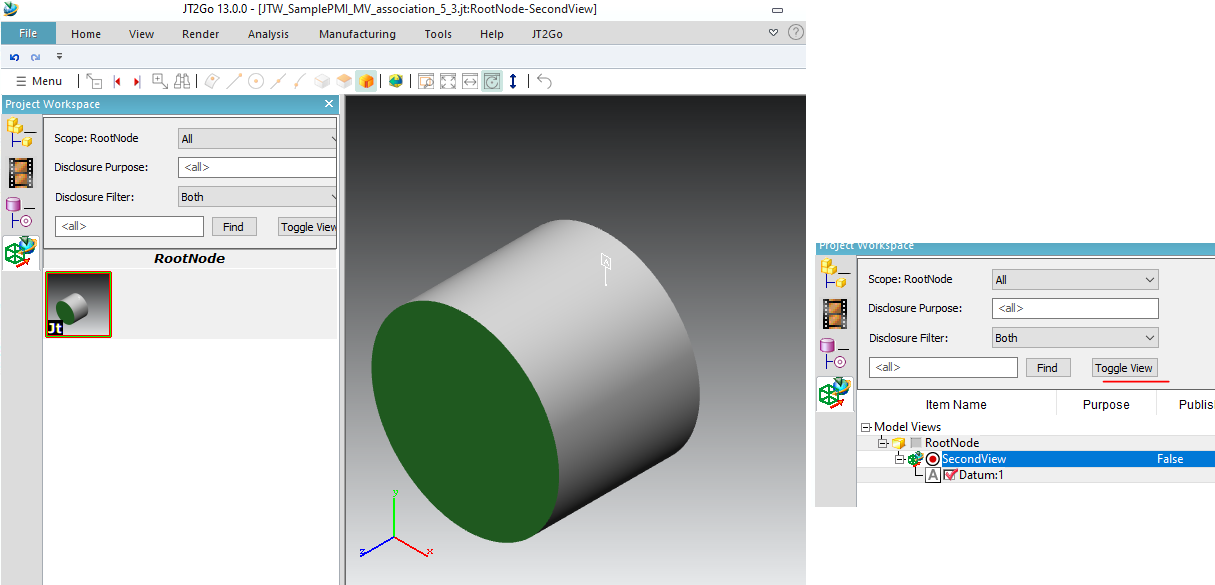Open Disclosure Filter Both dropdown in right panel

(1075, 338)
